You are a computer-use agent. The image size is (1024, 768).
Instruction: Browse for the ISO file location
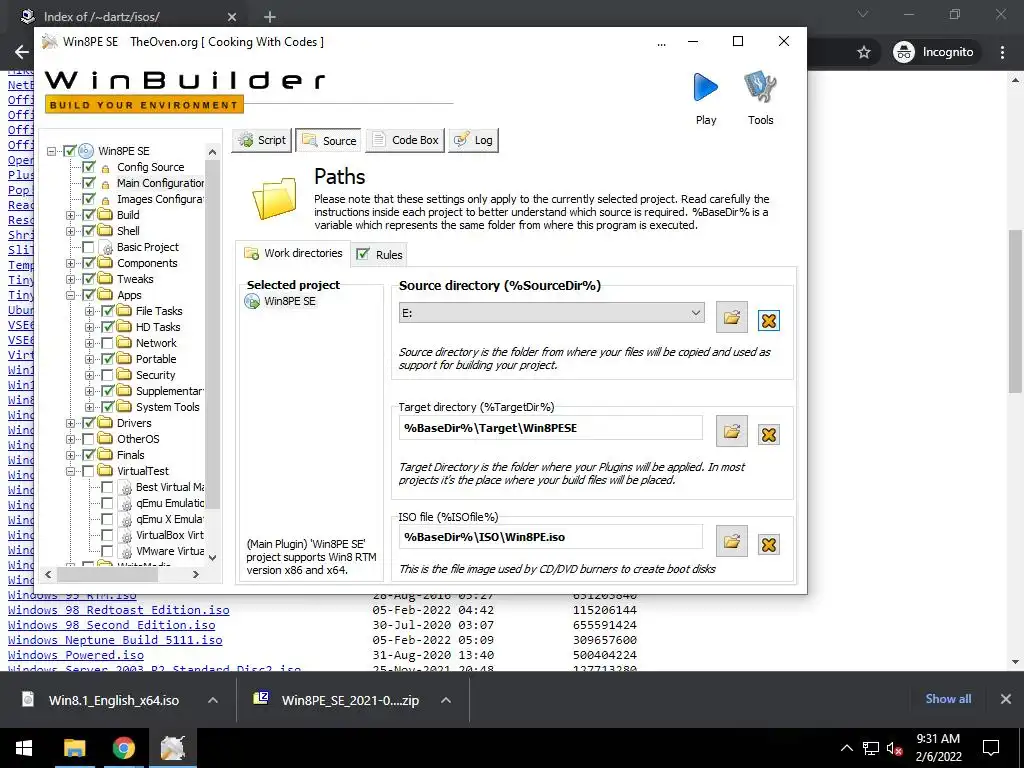tap(731, 541)
